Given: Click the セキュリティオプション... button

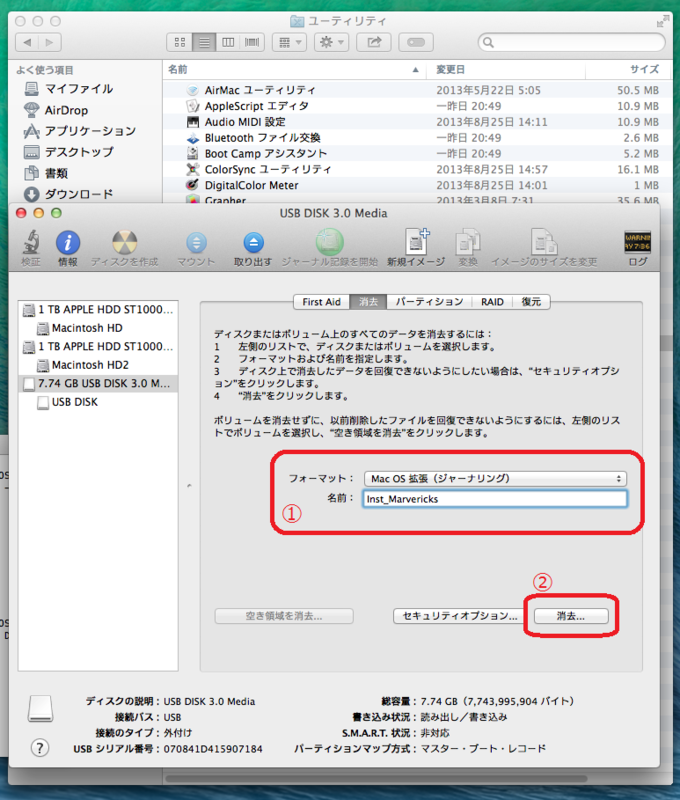Looking at the screenshot, I should coord(460,616).
